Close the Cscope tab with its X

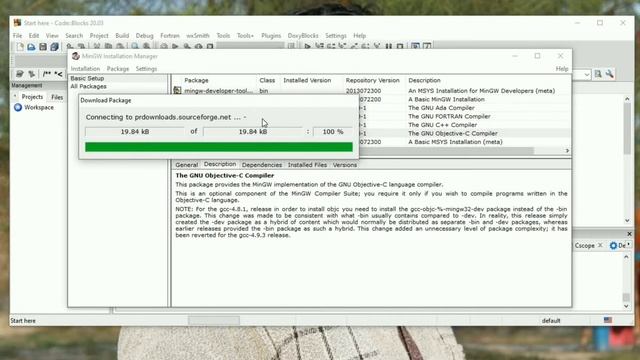(x=600, y=245)
